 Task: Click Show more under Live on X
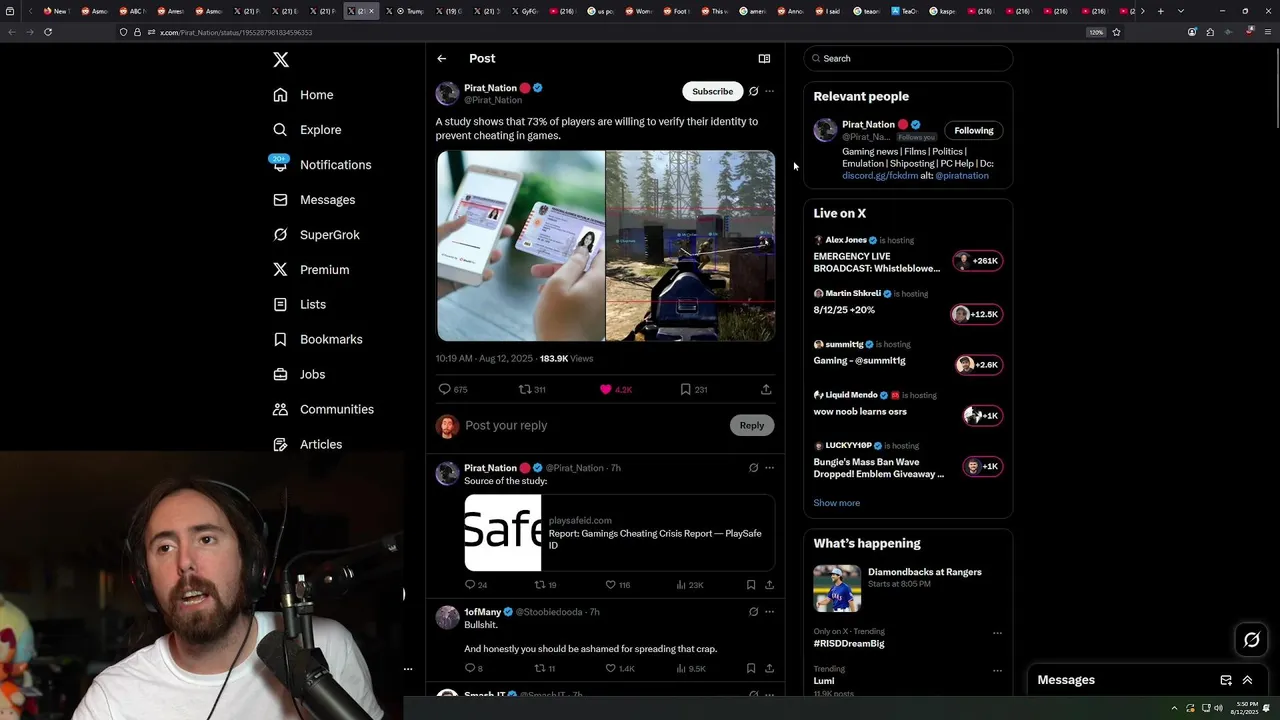[x=836, y=503]
